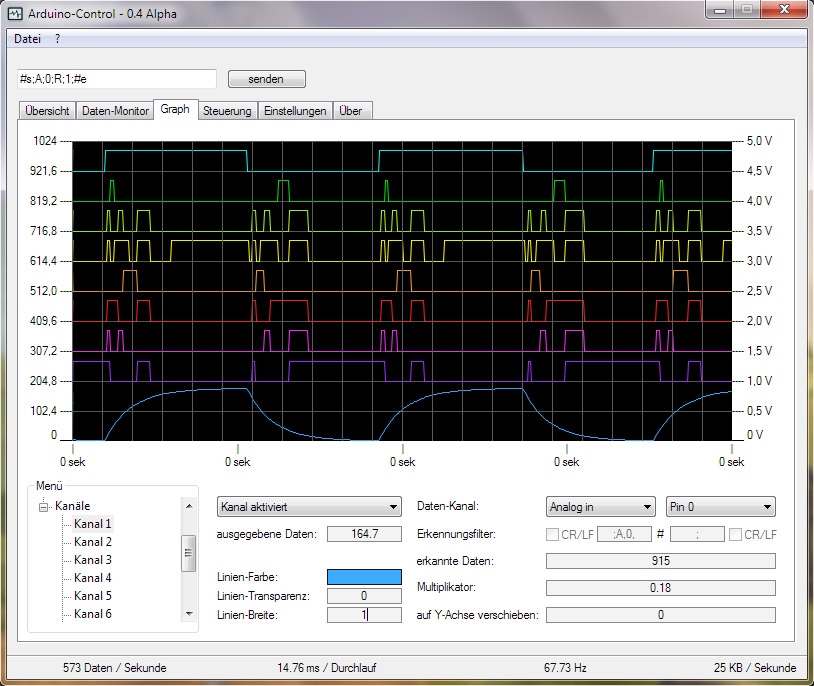This screenshot has height=686, width=814.
Task: Switch to the Übersicht tab
Action: [47, 111]
